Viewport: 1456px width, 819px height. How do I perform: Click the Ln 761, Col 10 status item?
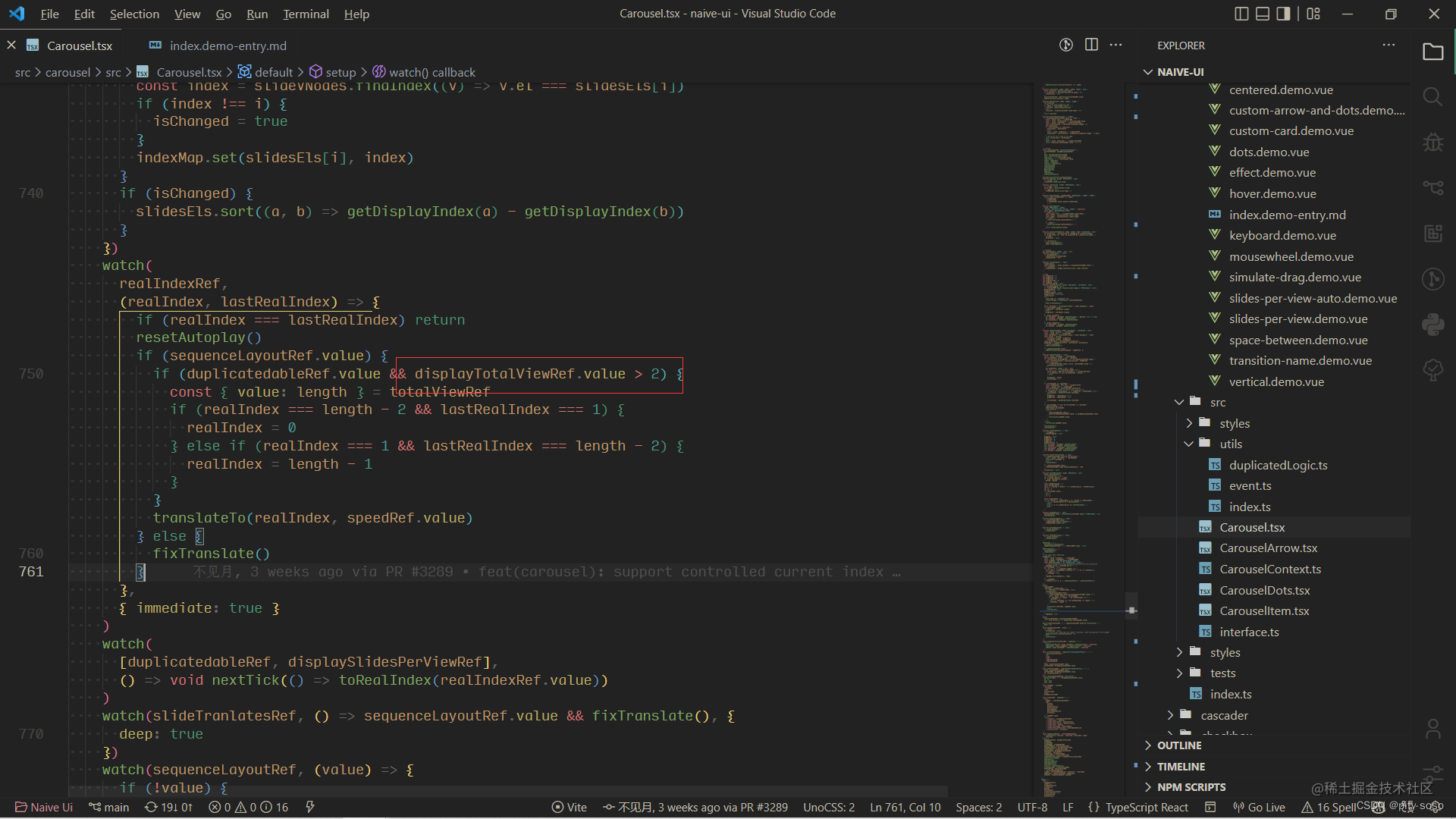[905, 808]
